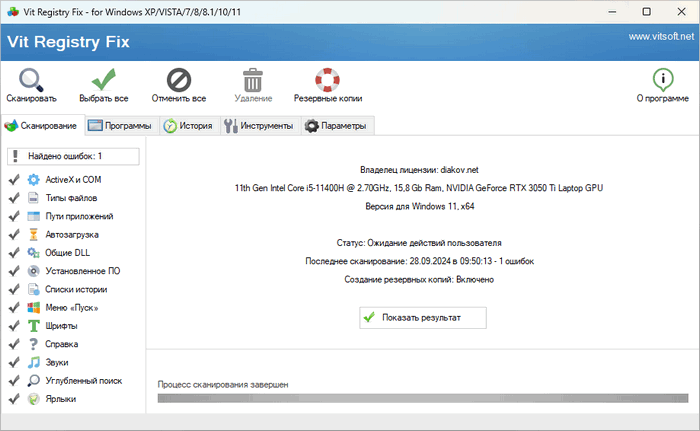This screenshot has width=700, height=431.
Task: Toggle the Ярлыки checkmark
Action: coord(14,399)
